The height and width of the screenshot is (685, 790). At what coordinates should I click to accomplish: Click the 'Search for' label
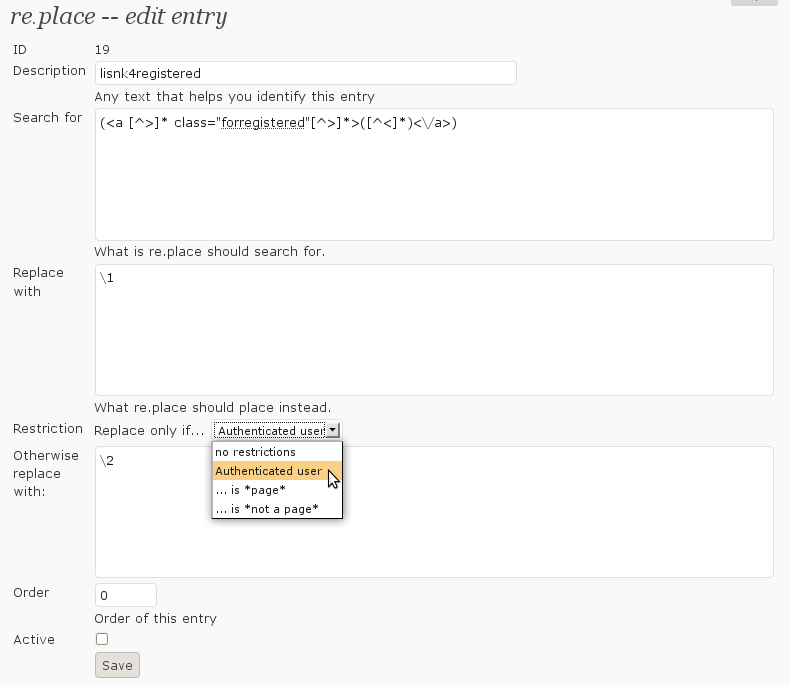[x=47, y=118]
